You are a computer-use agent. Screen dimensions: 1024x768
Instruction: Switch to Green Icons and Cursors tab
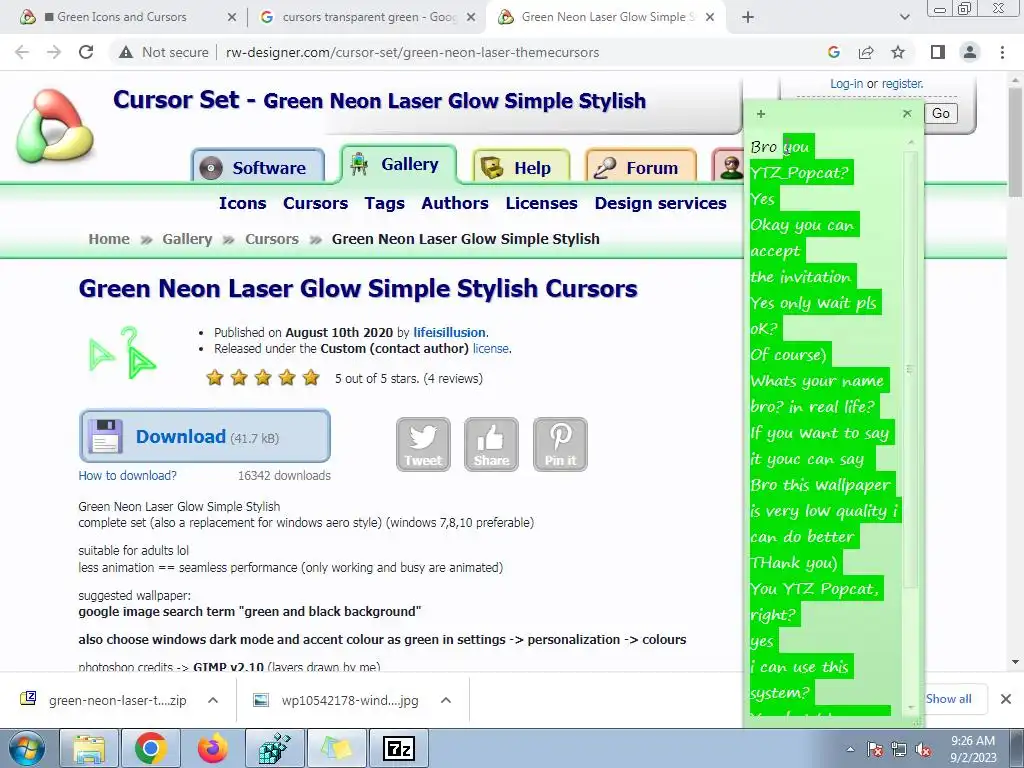click(x=121, y=17)
